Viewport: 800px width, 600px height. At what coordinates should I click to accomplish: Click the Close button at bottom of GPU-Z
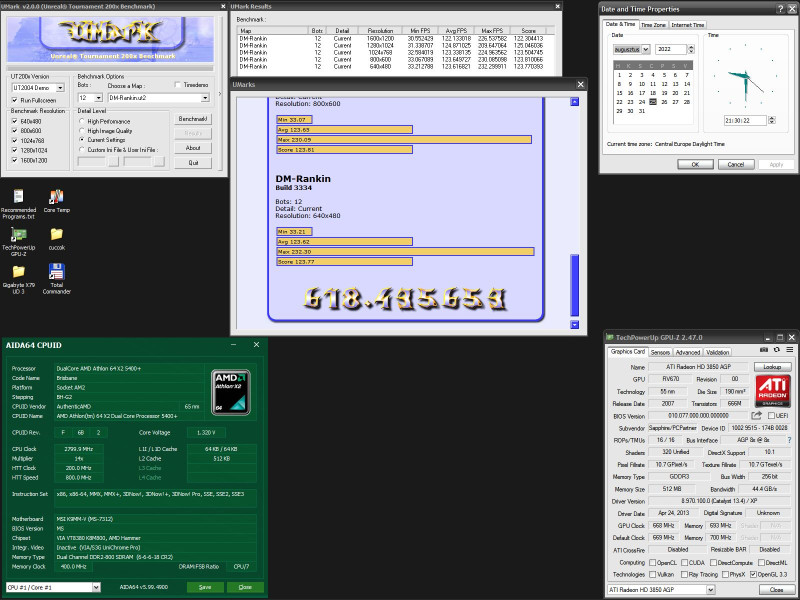(776, 590)
